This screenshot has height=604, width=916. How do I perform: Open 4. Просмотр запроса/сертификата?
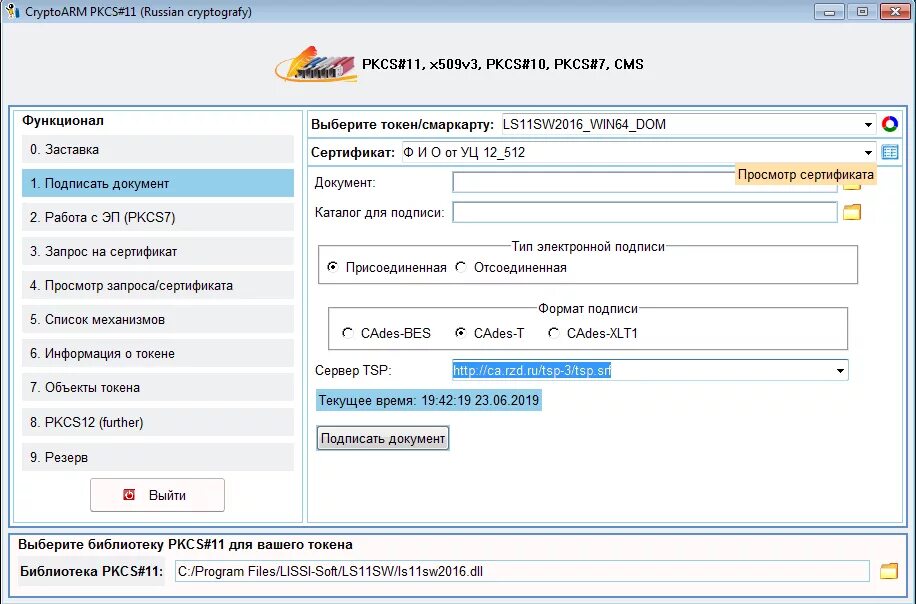(158, 286)
